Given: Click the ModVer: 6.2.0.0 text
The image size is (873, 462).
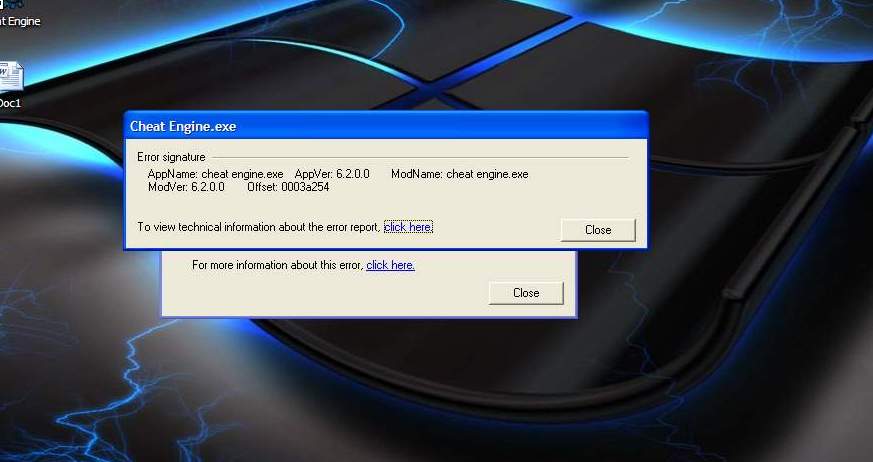Looking at the screenshot, I should tap(186, 187).
